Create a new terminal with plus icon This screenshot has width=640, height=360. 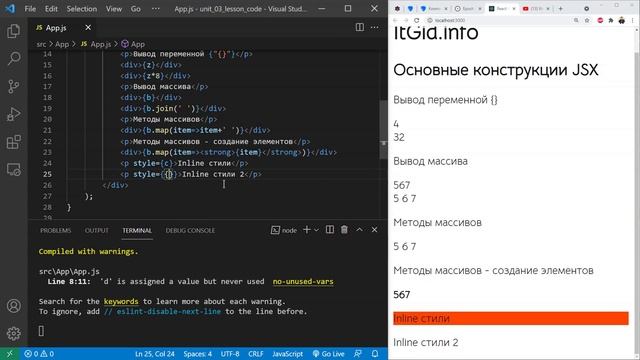point(307,230)
